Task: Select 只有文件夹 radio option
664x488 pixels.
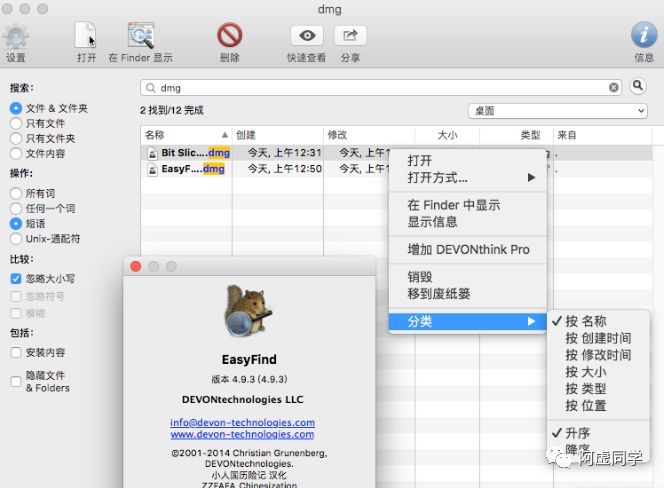Action: tap(16, 138)
